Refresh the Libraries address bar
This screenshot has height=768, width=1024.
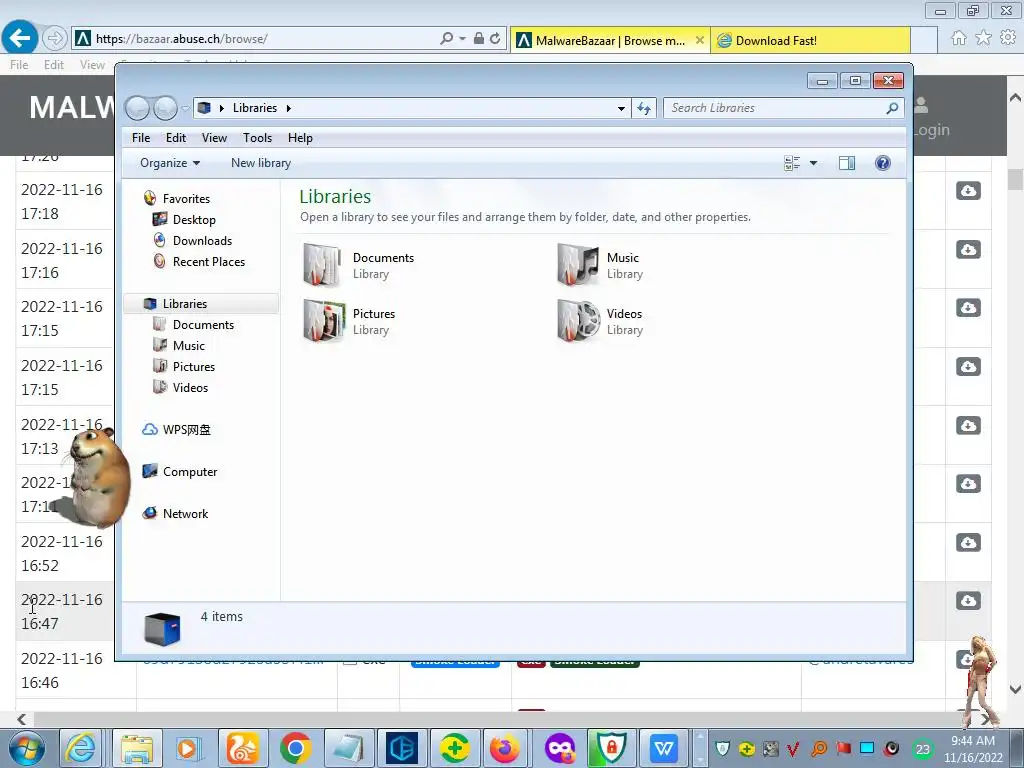(x=644, y=108)
